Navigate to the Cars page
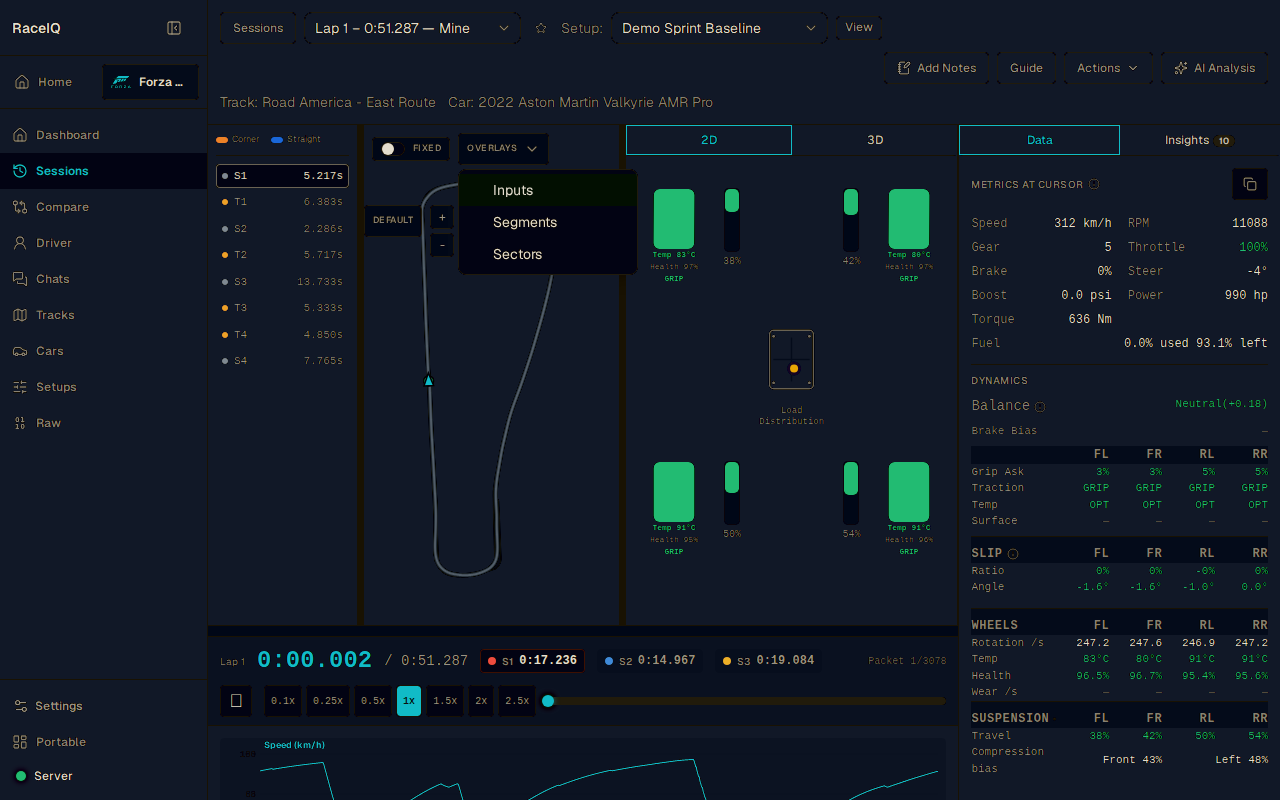 104,351
